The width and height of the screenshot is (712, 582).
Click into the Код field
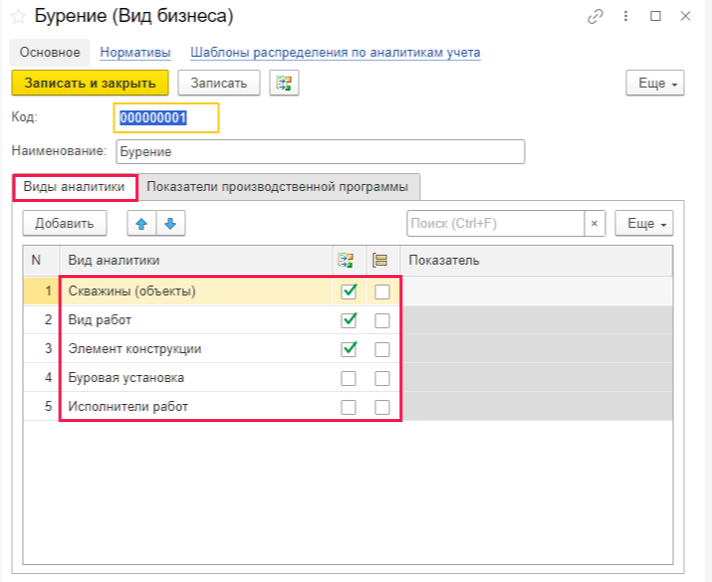(166, 118)
